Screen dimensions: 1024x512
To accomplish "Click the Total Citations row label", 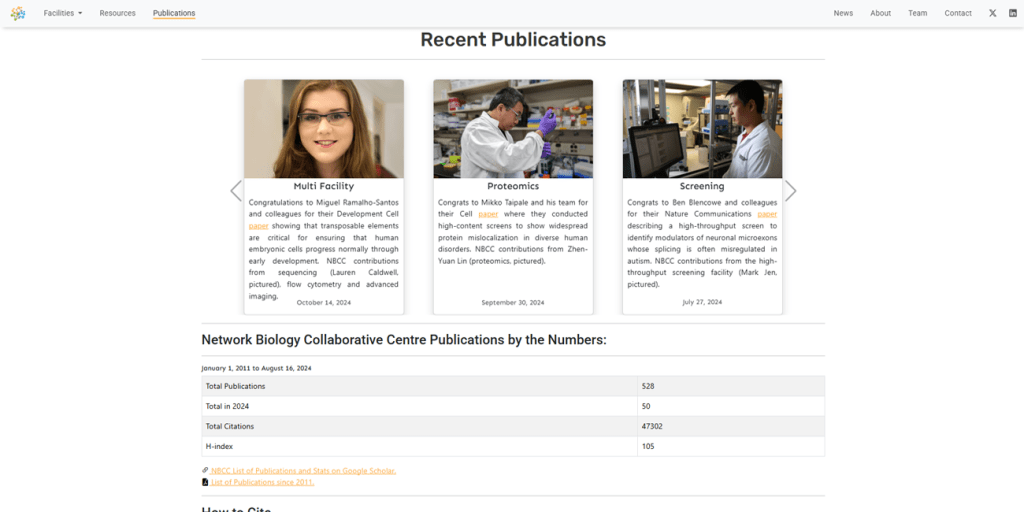I will (230, 426).
